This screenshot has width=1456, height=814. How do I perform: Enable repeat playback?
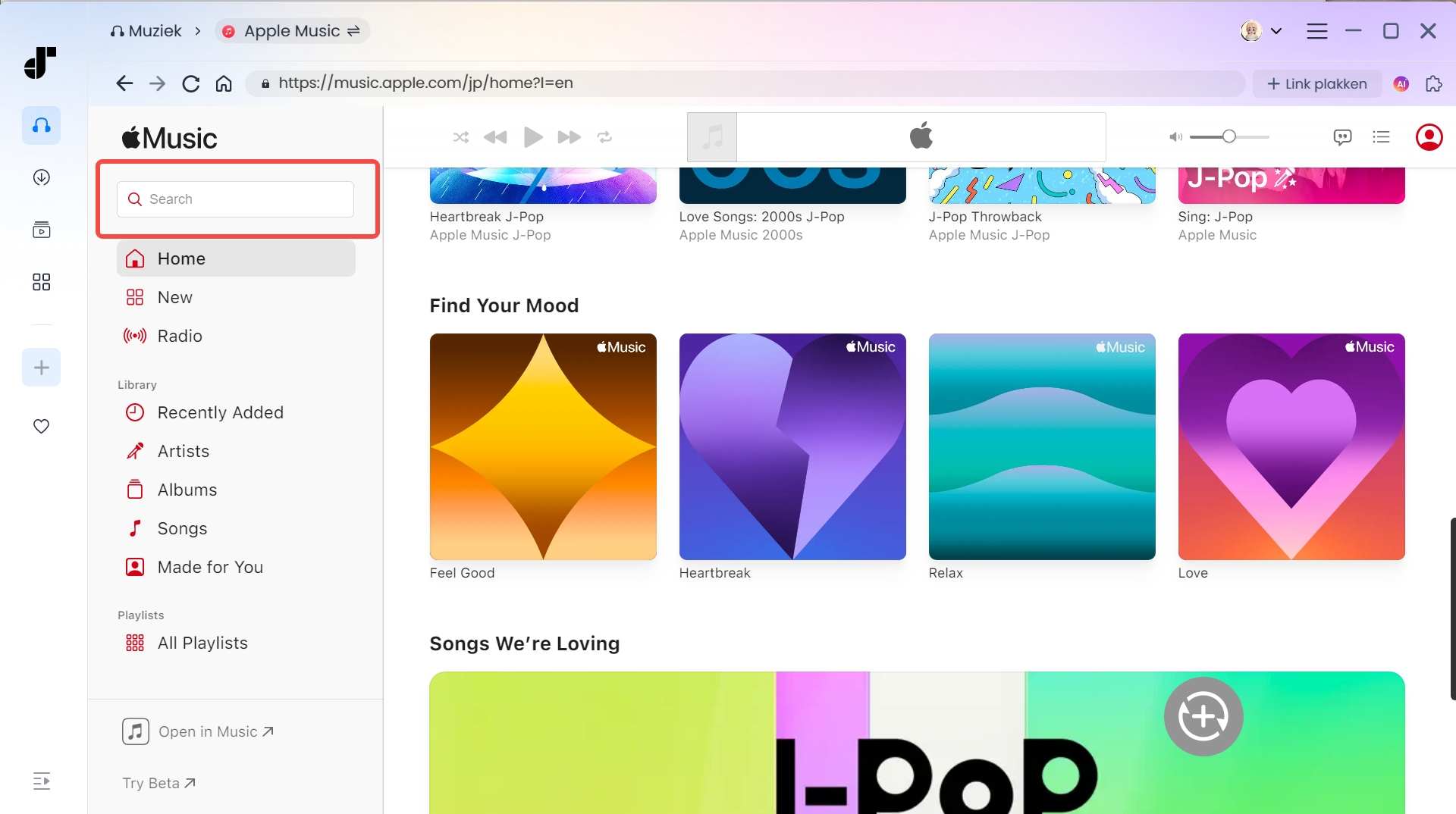click(x=604, y=137)
